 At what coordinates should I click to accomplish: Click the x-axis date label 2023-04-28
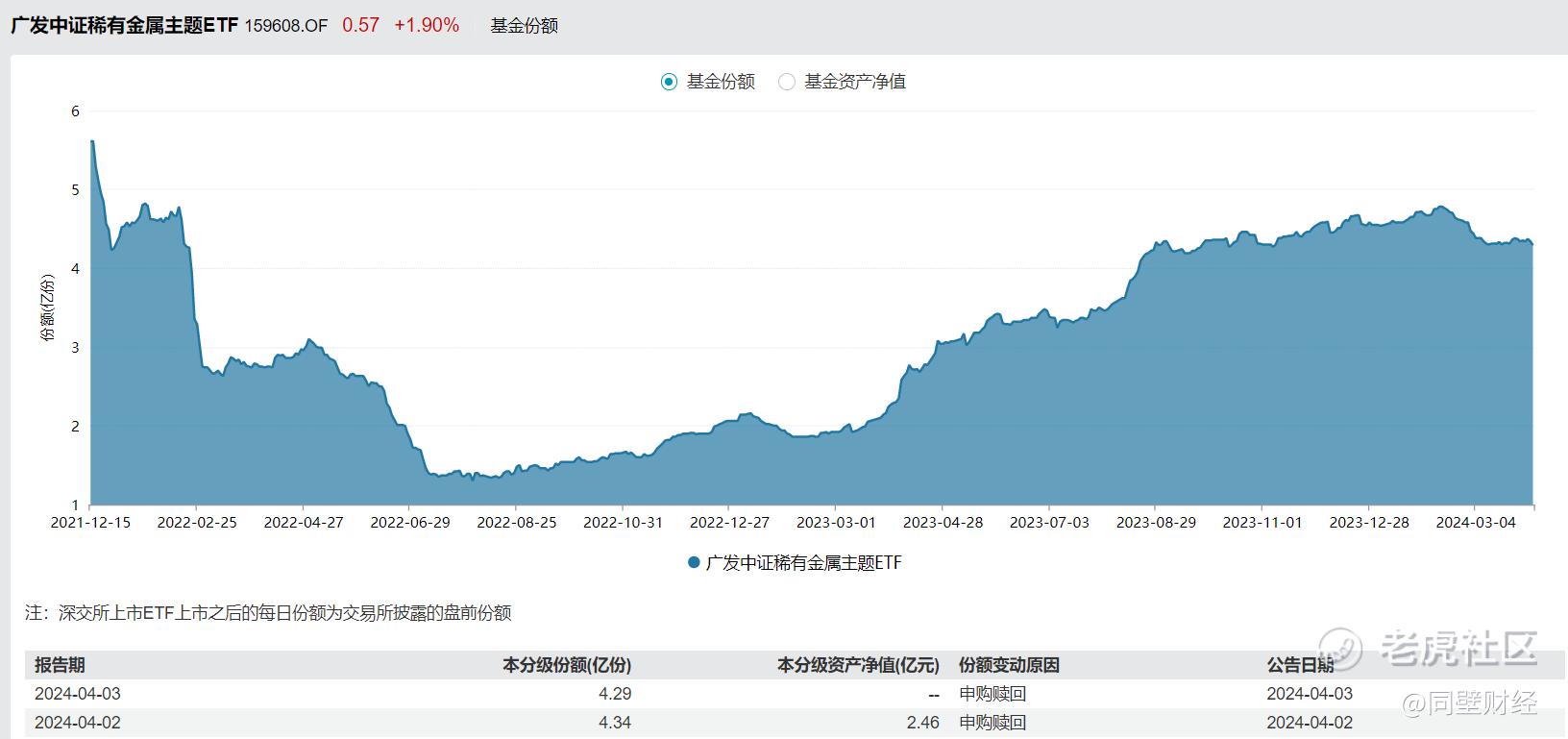tap(943, 523)
